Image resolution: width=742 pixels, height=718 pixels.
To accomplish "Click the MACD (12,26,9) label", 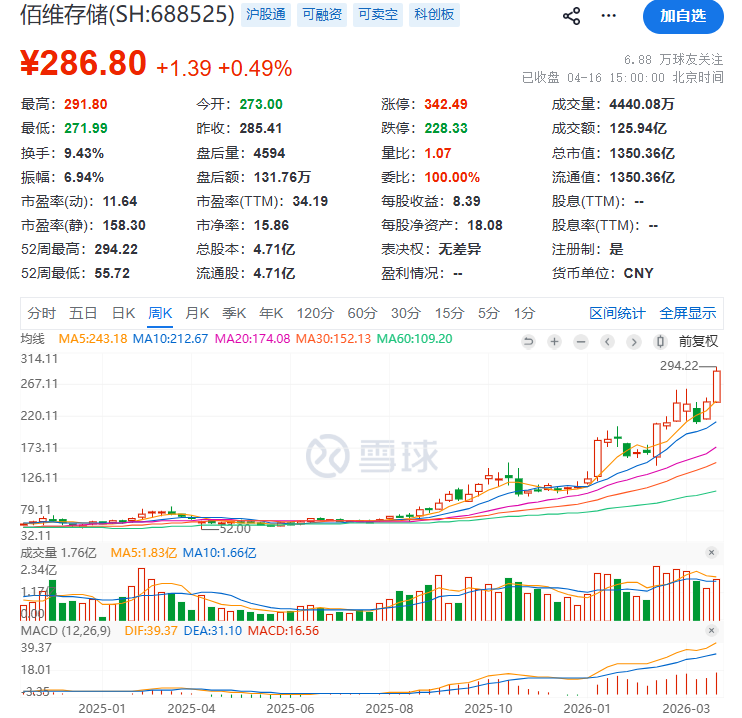I will pos(66,631).
